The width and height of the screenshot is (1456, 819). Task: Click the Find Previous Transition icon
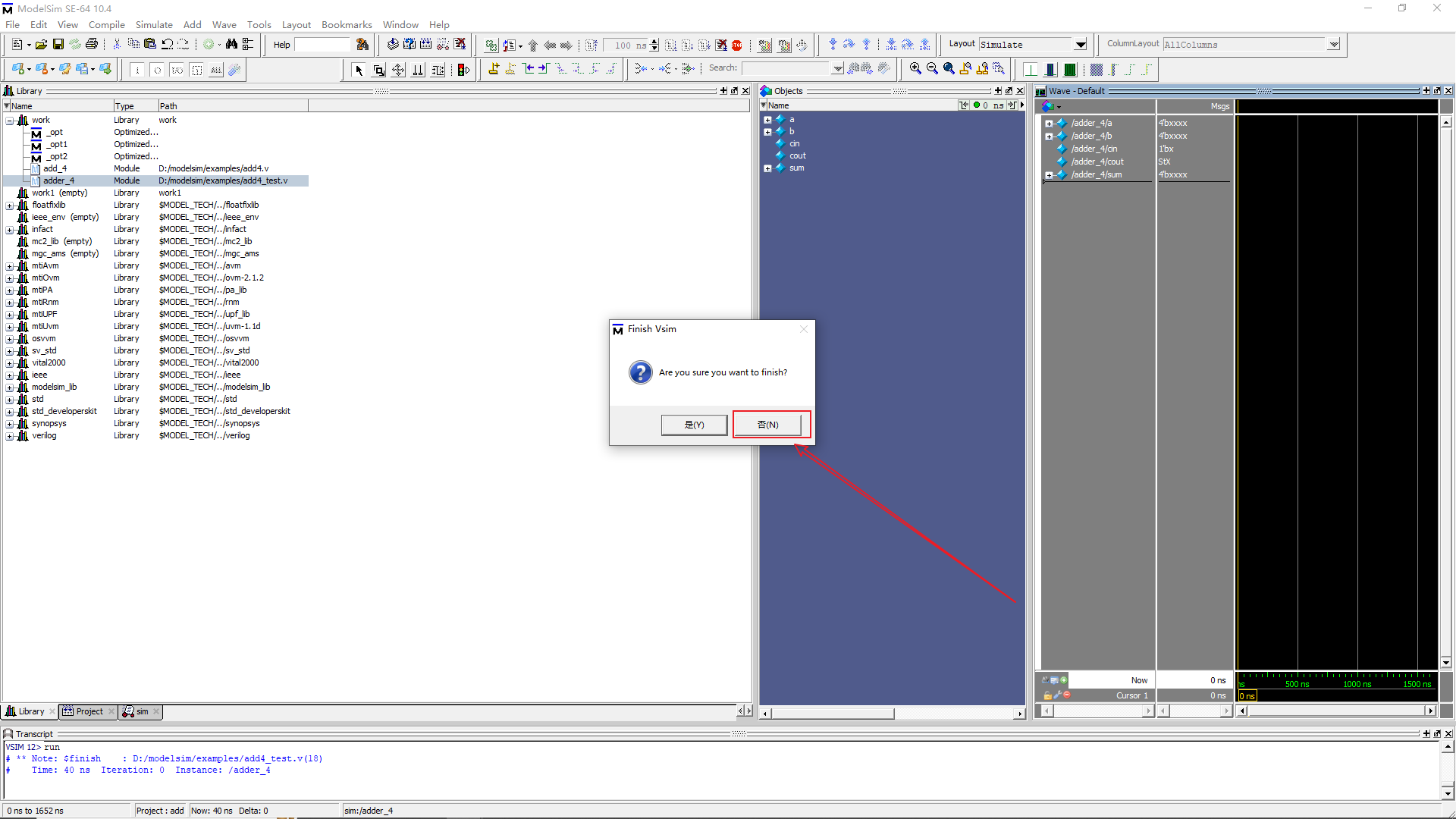click(x=529, y=69)
